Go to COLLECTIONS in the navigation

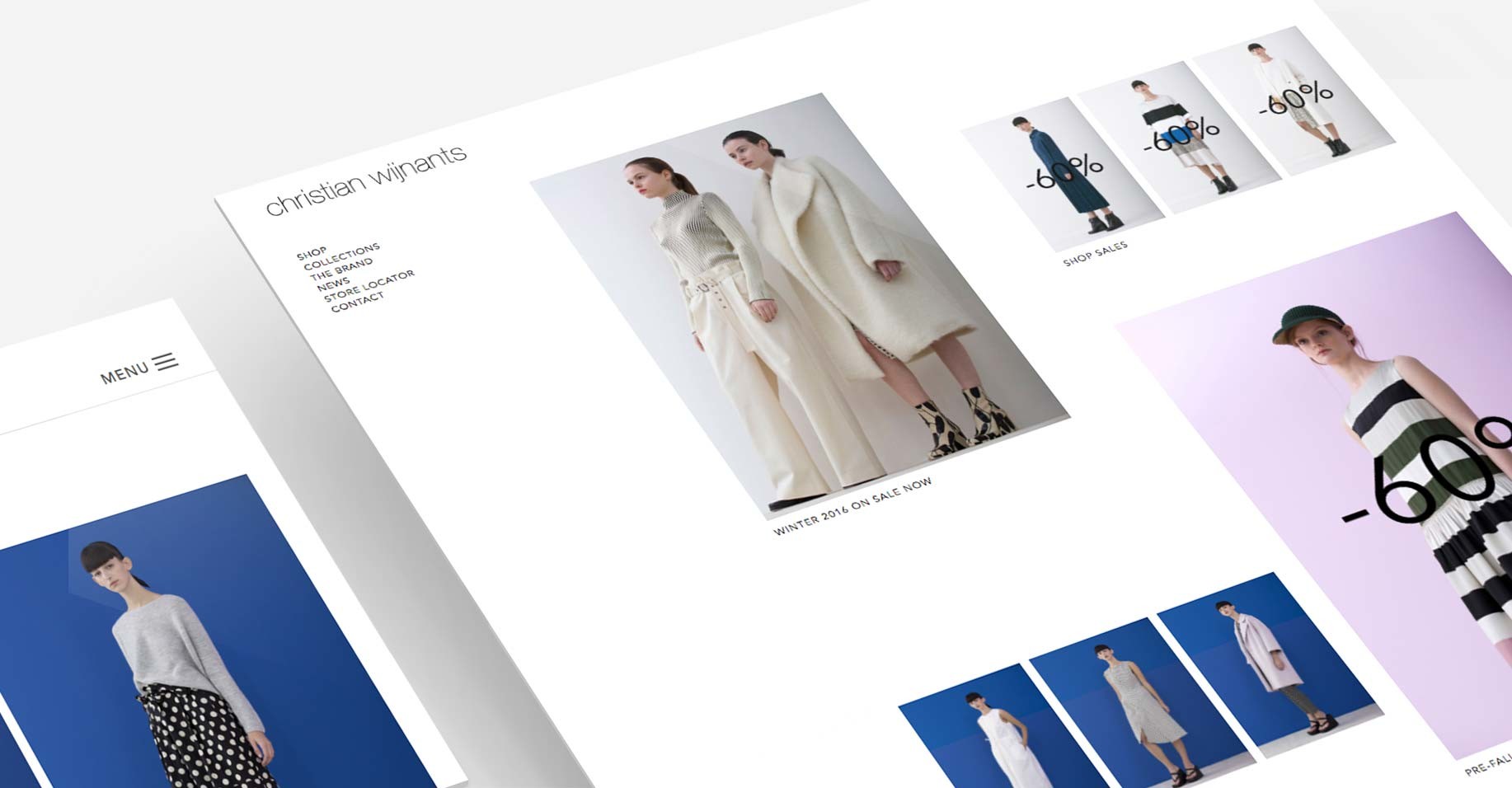click(341, 256)
